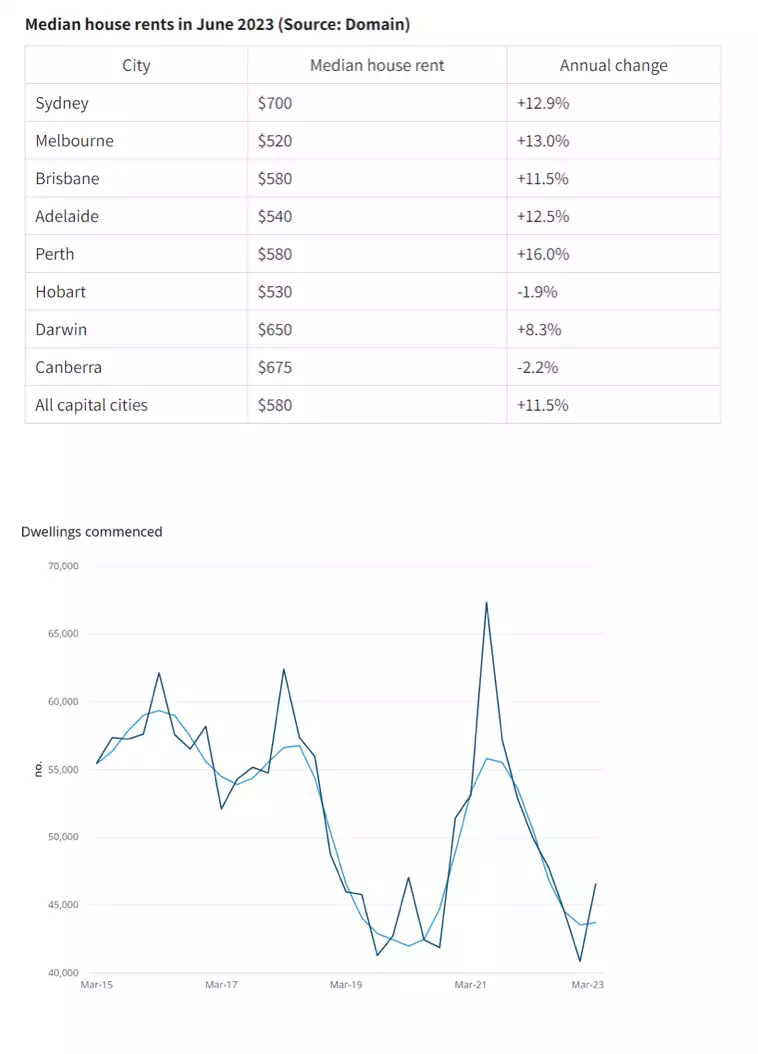Click the City column header
This screenshot has height=1054, width=758.
pyautogui.click(x=136, y=65)
